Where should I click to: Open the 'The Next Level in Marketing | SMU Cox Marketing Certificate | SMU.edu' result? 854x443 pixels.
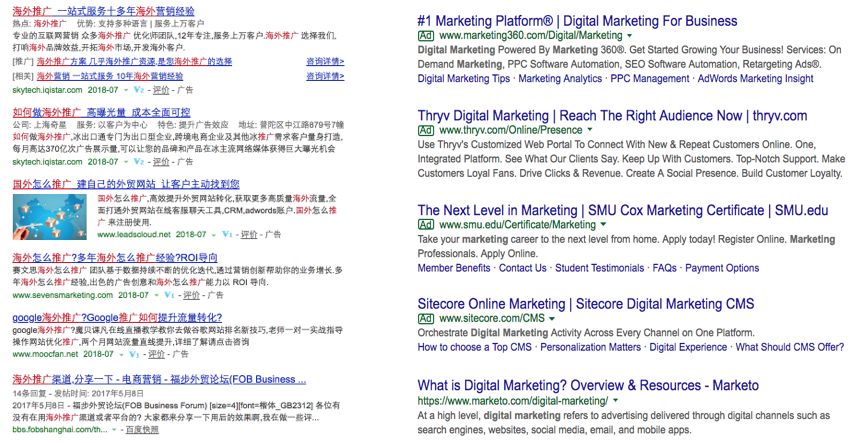click(623, 210)
